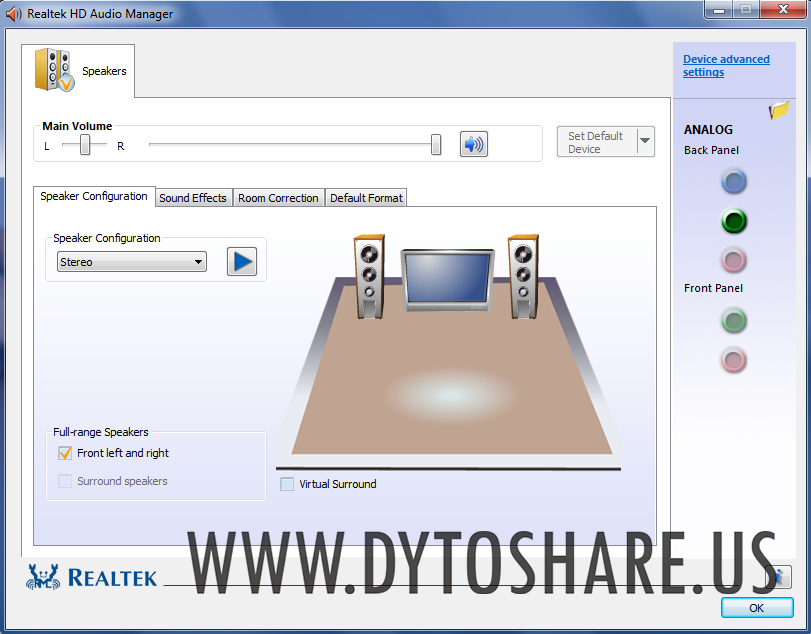This screenshot has height=634, width=811.
Task: Switch to the Sound Effects tab
Action: click(x=193, y=197)
